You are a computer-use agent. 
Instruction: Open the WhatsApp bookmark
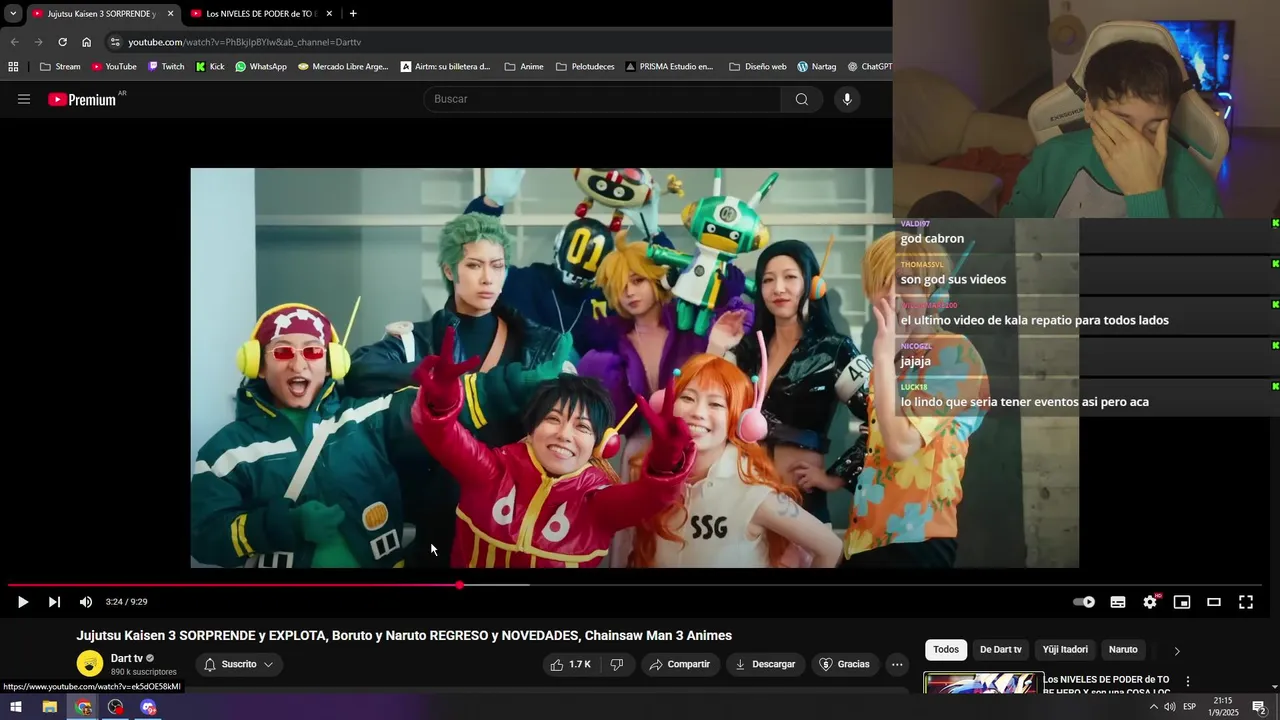pos(261,67)
